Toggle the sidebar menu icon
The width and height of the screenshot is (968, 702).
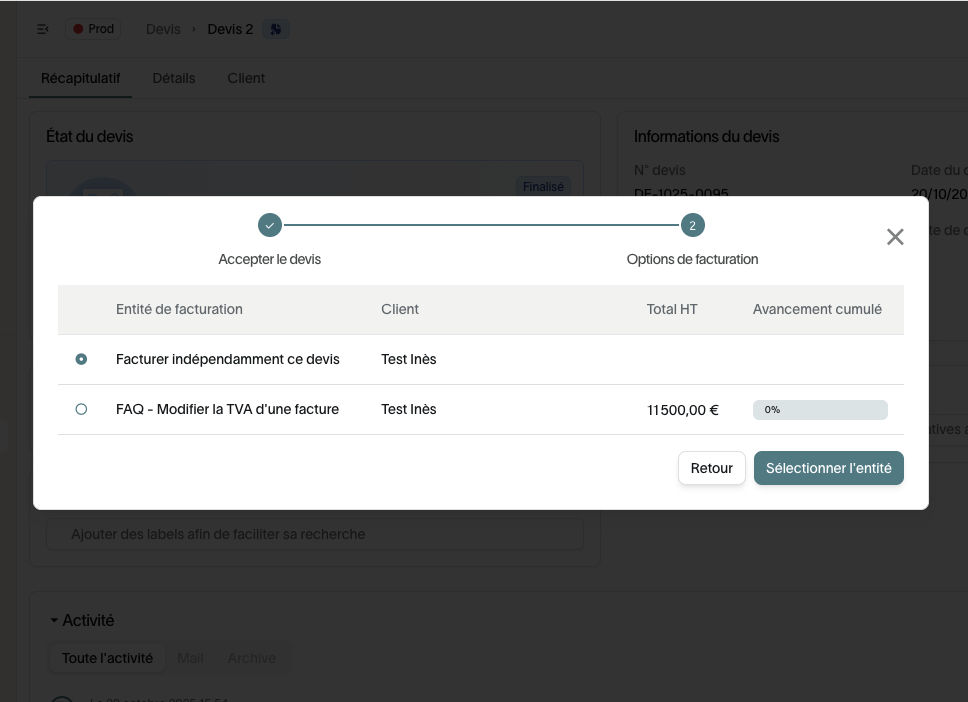[x=43, y=29]
